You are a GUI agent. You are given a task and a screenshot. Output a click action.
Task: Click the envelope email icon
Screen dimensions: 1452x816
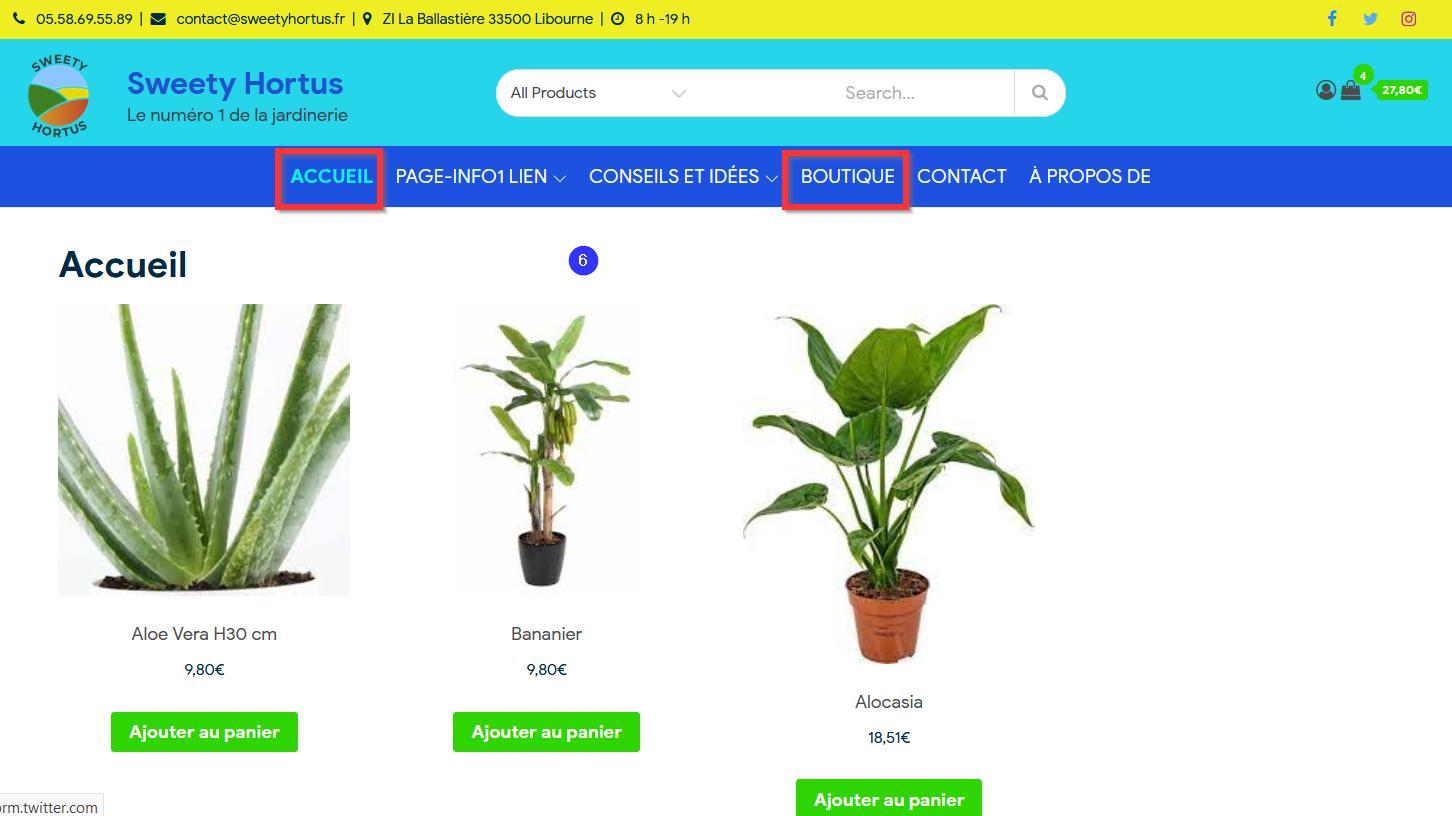158,19
